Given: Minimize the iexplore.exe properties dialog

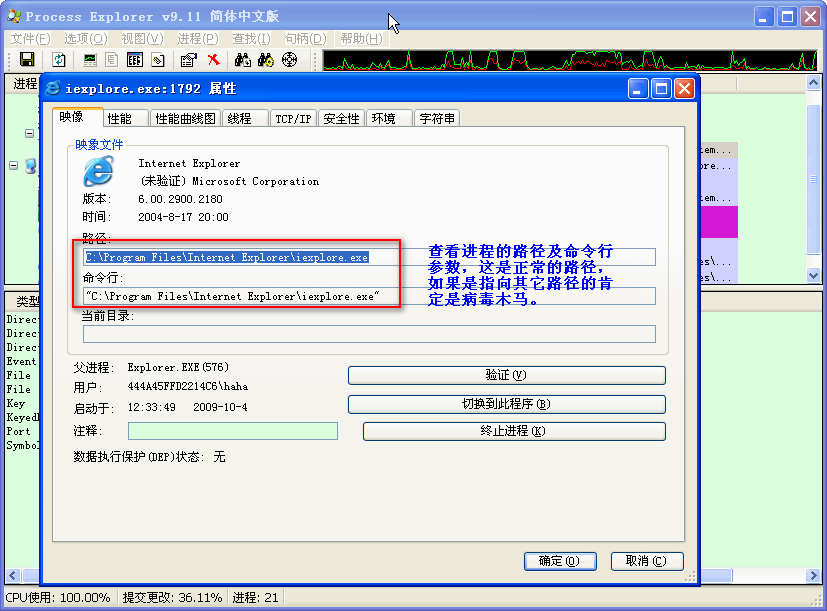Looking at the screenshot, I should [638, 89].
